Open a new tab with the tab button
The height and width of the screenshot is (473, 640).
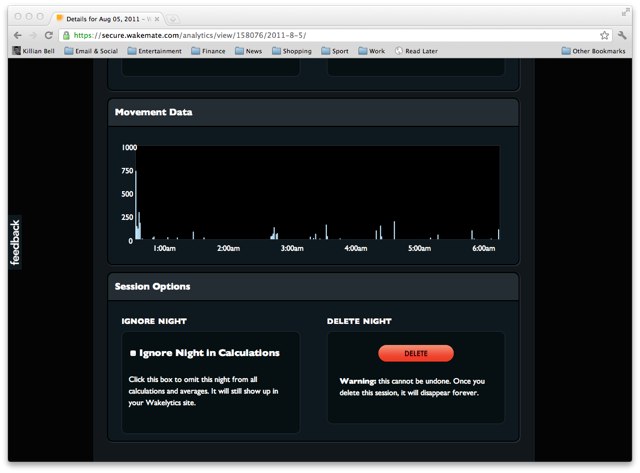coord(173,19)
